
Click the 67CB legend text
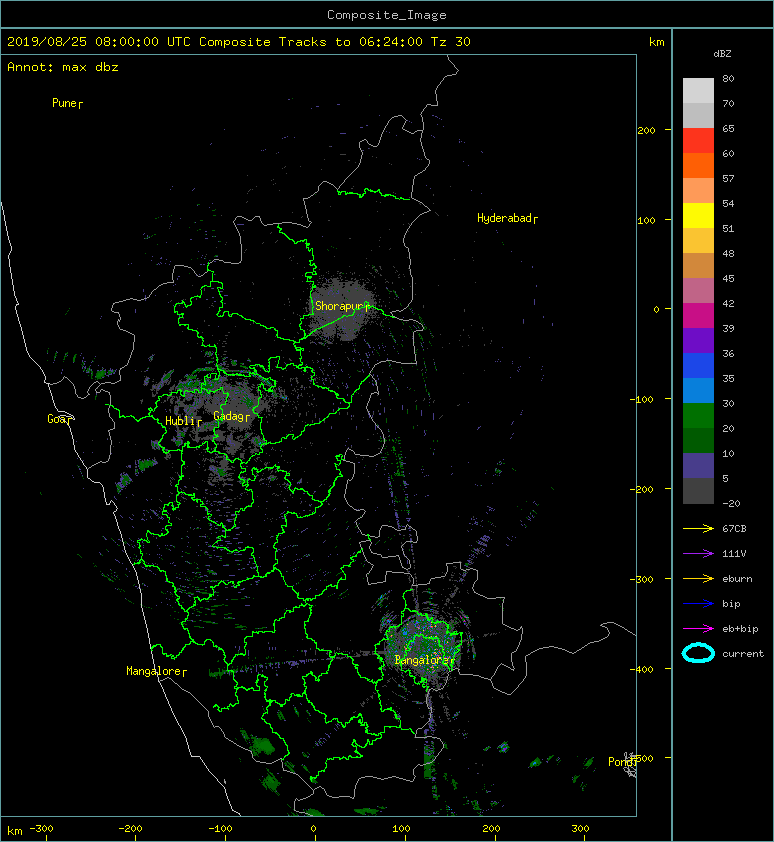coord(734,529)
